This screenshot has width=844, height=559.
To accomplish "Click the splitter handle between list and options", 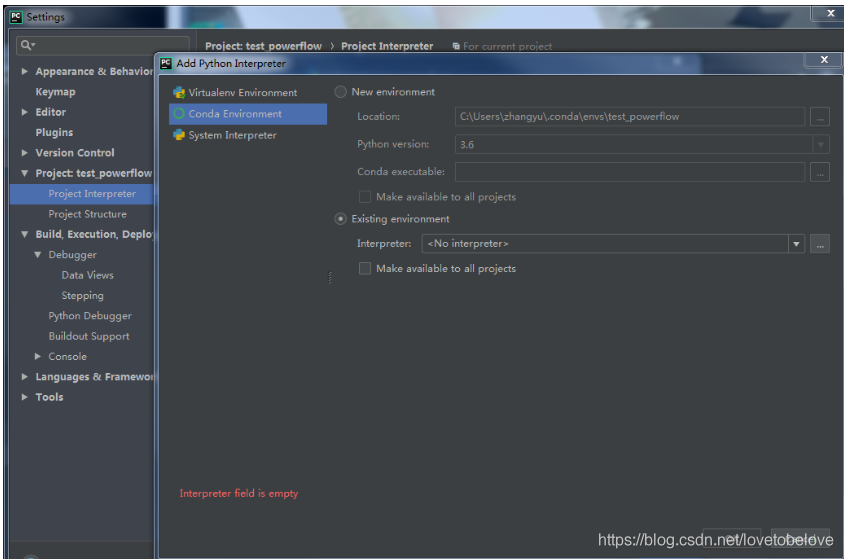I will pyautogui.click(x=330, y=277).
